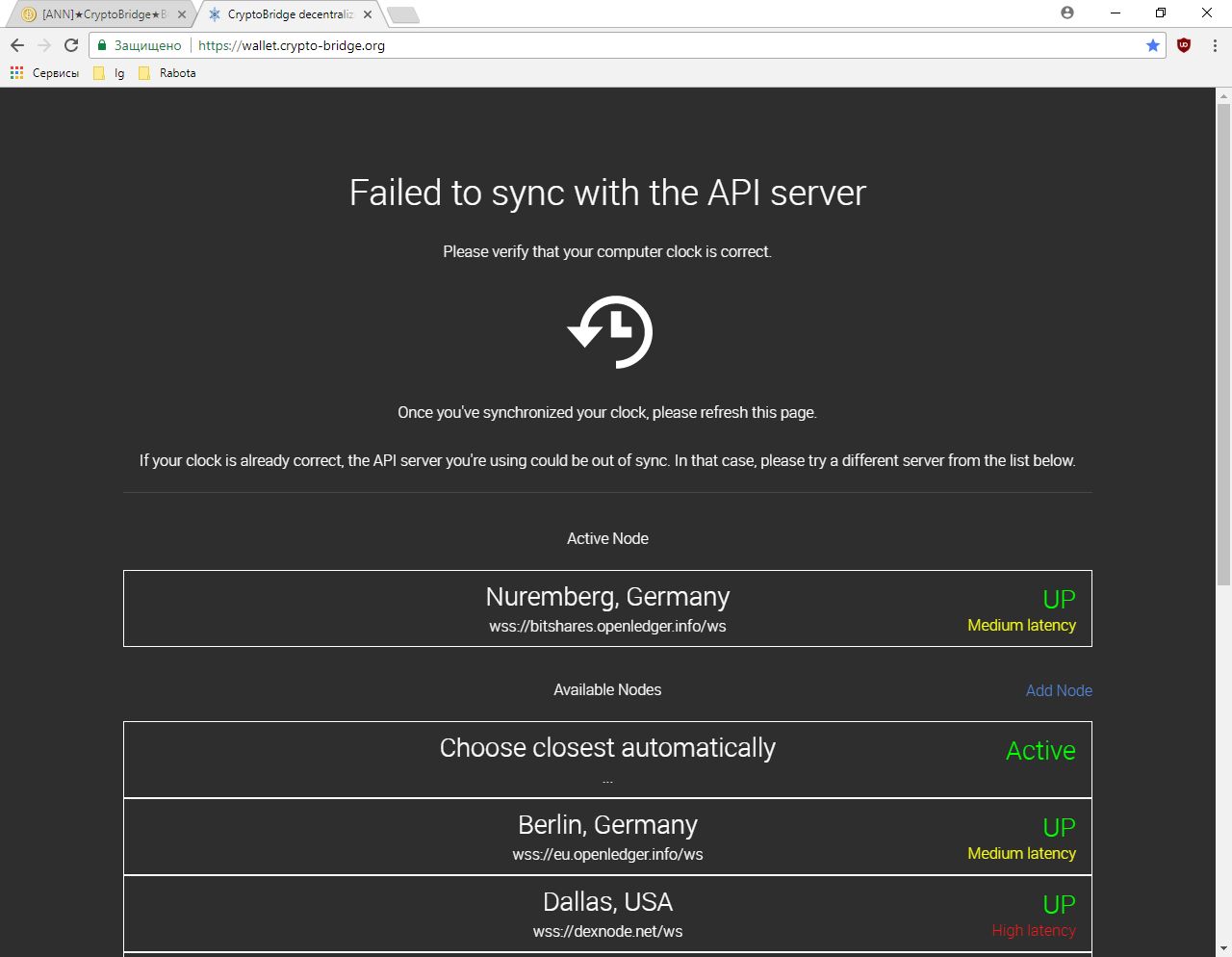
Task: Click the Active Node heading
Action: [607, 538]
